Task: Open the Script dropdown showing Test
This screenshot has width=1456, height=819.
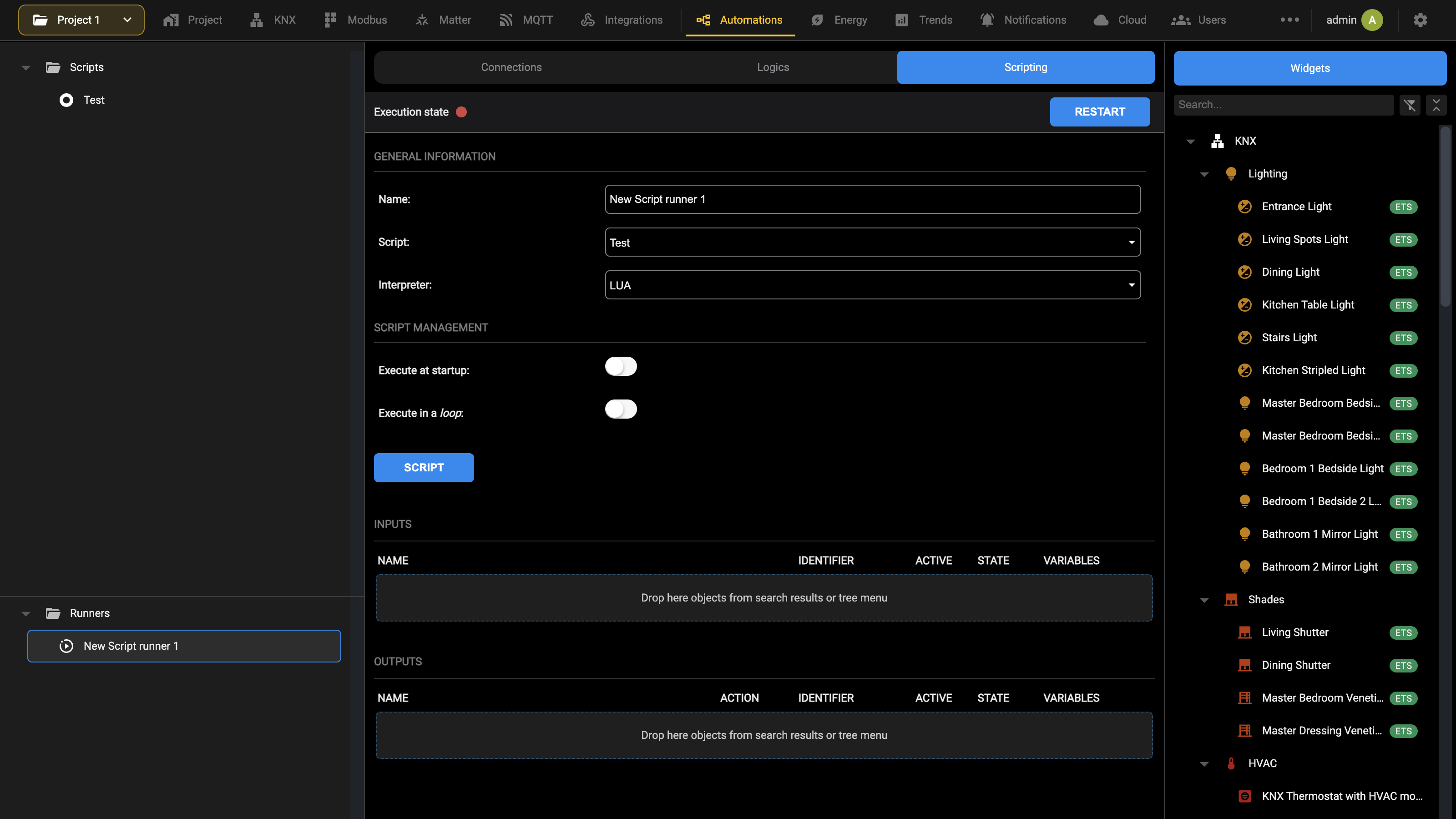Action: click(872, 242)
